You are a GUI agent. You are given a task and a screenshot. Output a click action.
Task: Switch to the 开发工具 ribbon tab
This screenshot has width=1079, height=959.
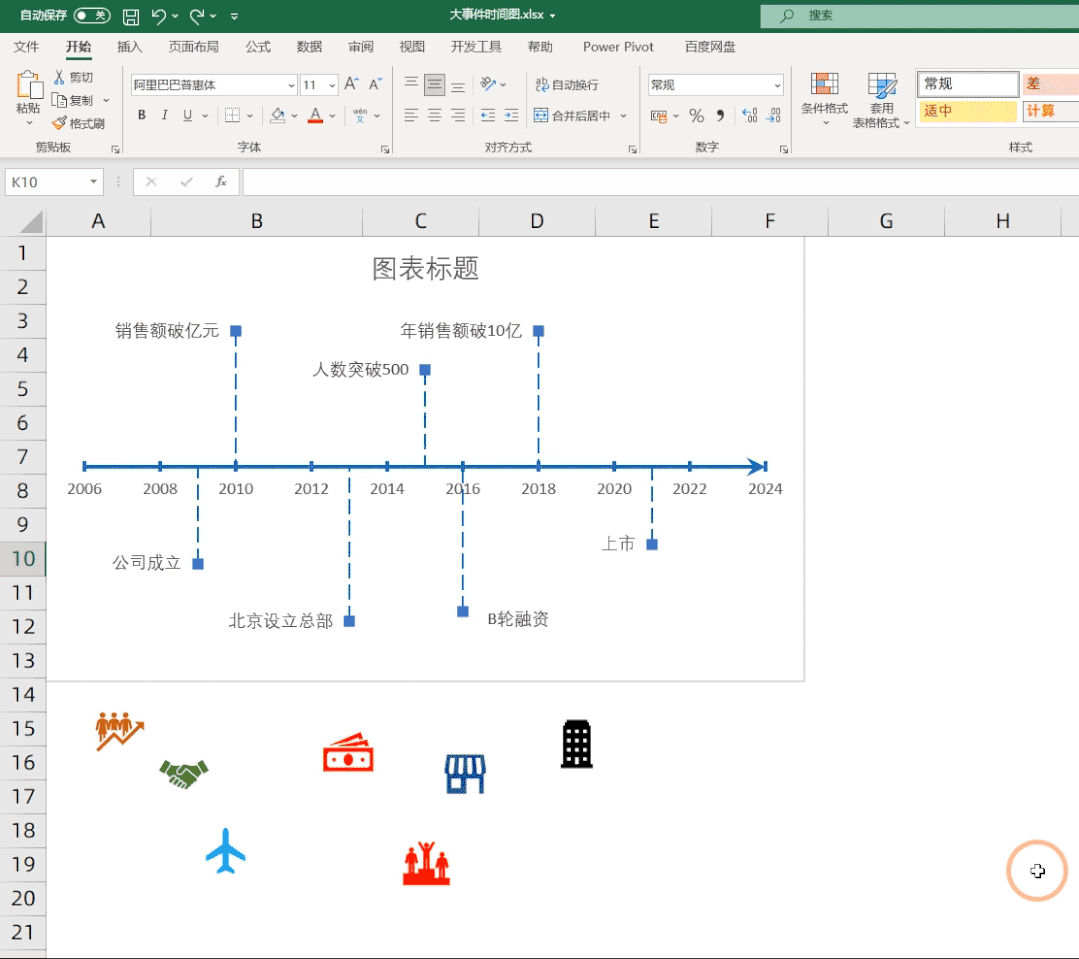click(476, 47)
